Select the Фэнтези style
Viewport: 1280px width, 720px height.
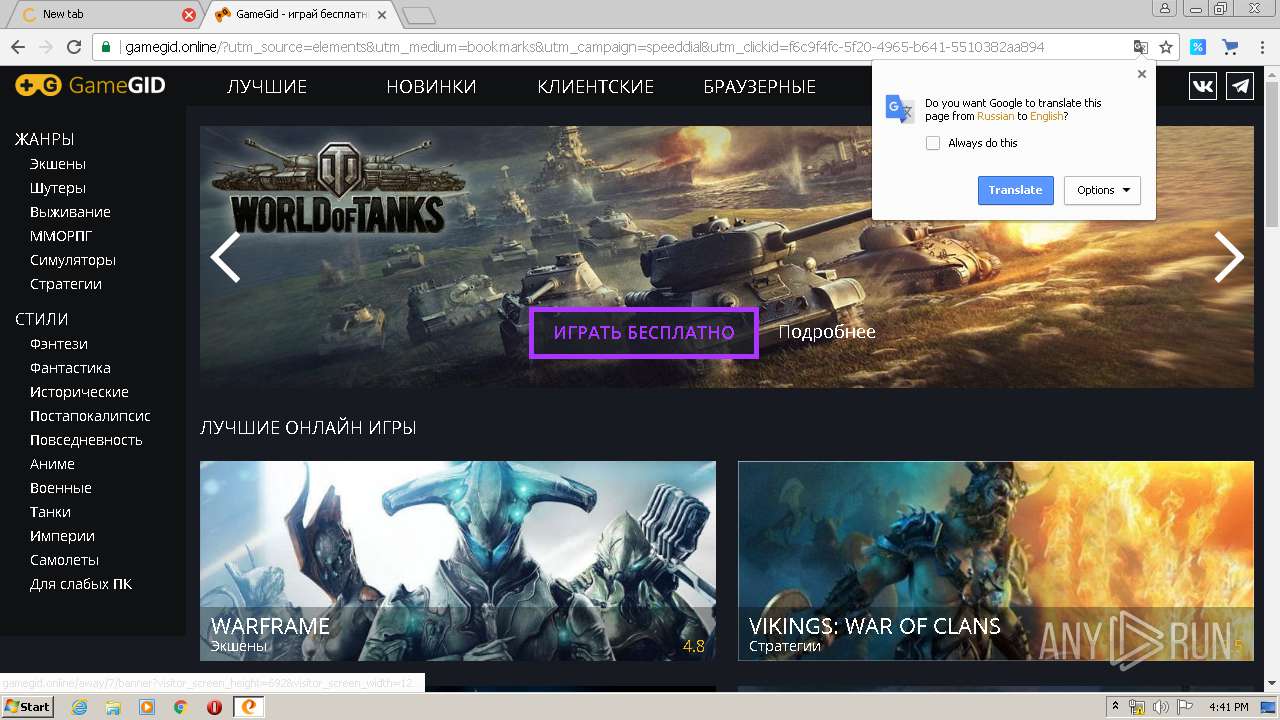click(x=59, y=344)
